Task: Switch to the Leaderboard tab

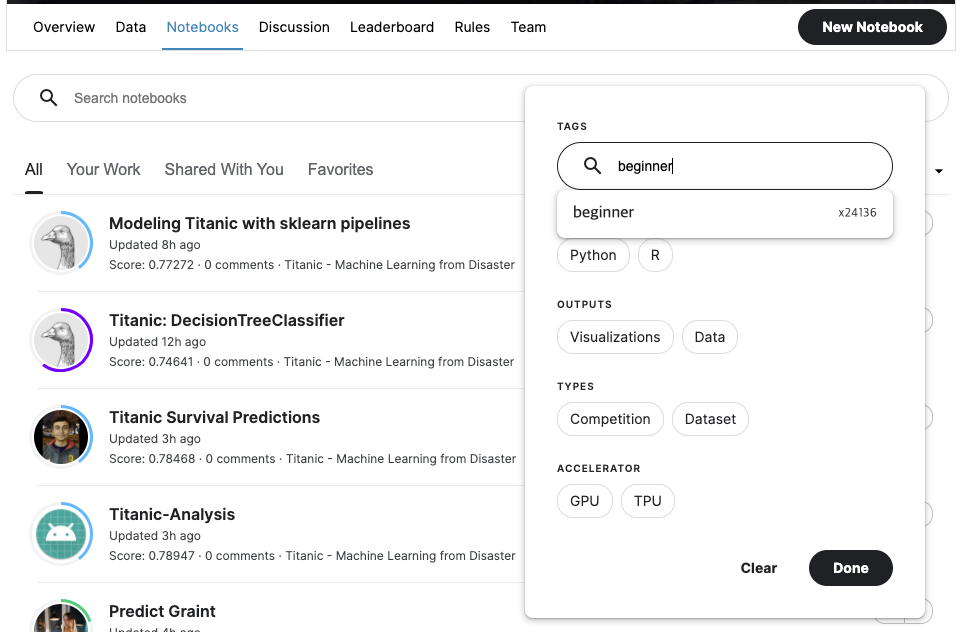Action: [x=392, y=27]
